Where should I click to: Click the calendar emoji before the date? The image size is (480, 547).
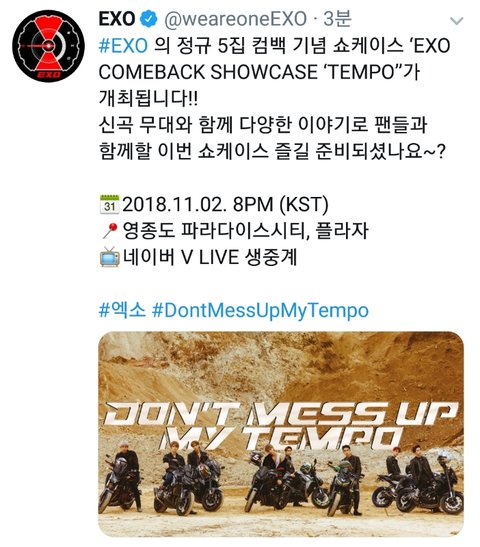(x=109, y=204)
